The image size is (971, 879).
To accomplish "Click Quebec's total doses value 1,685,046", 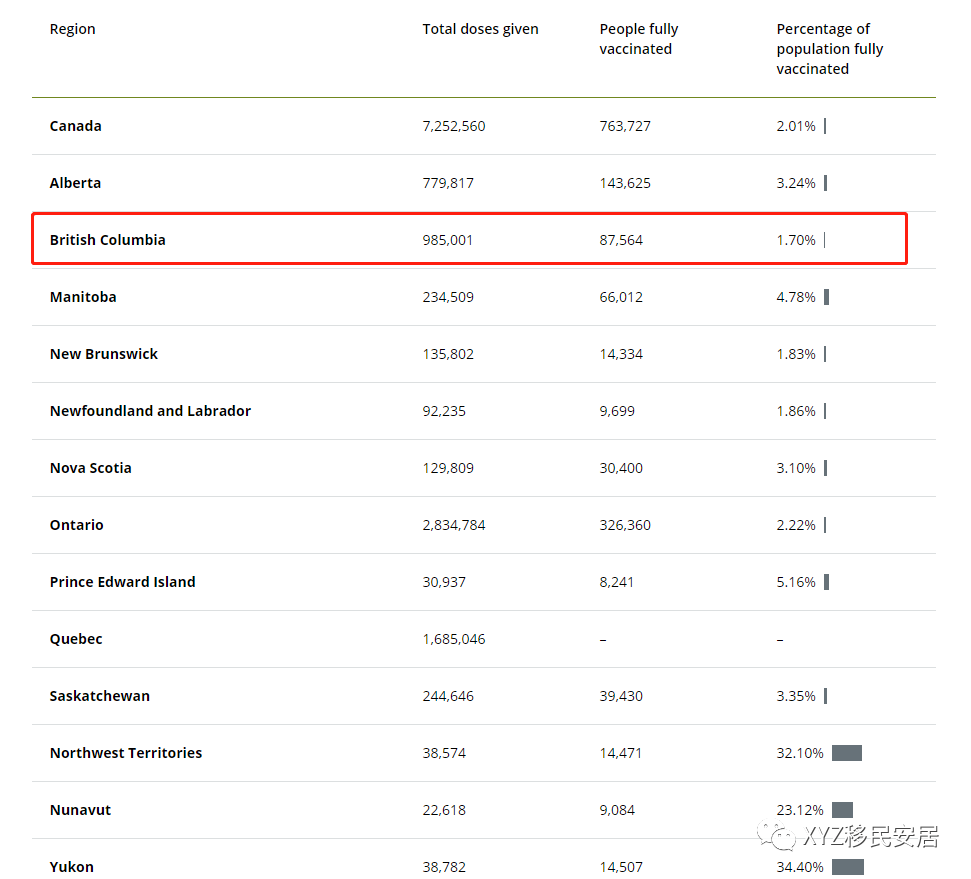I will click(454, 639).
